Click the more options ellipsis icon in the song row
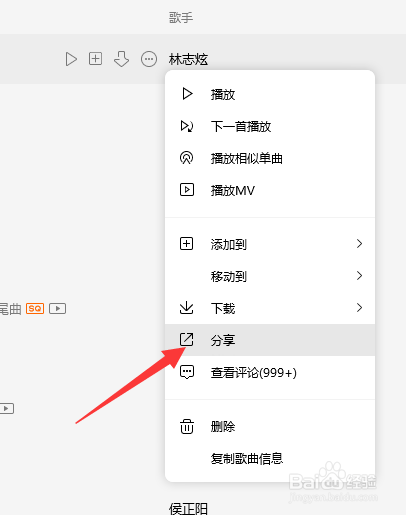Image resolution: width=406 pixels, height=515 pixels. click(x=149, y=59)
